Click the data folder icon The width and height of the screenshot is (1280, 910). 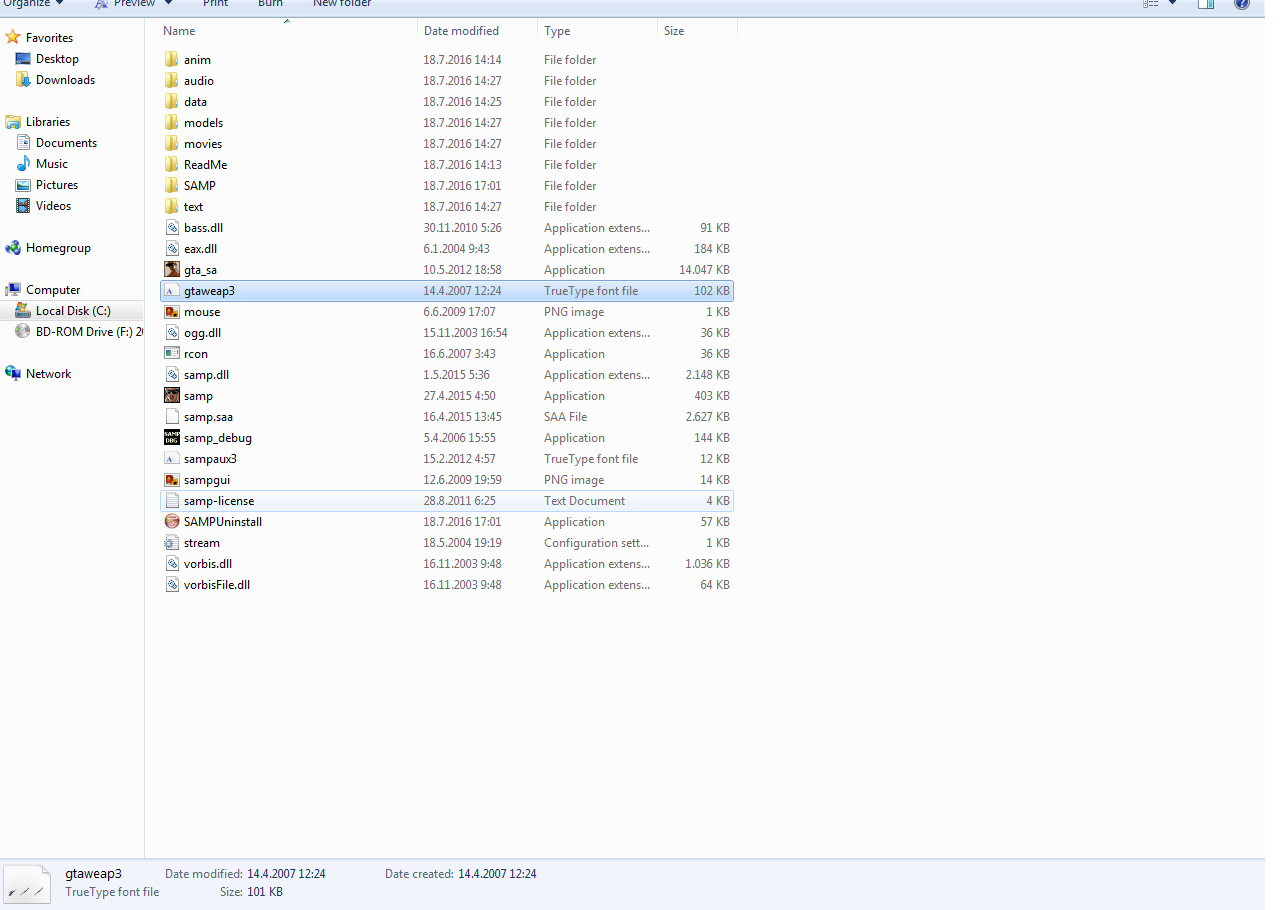171,102
